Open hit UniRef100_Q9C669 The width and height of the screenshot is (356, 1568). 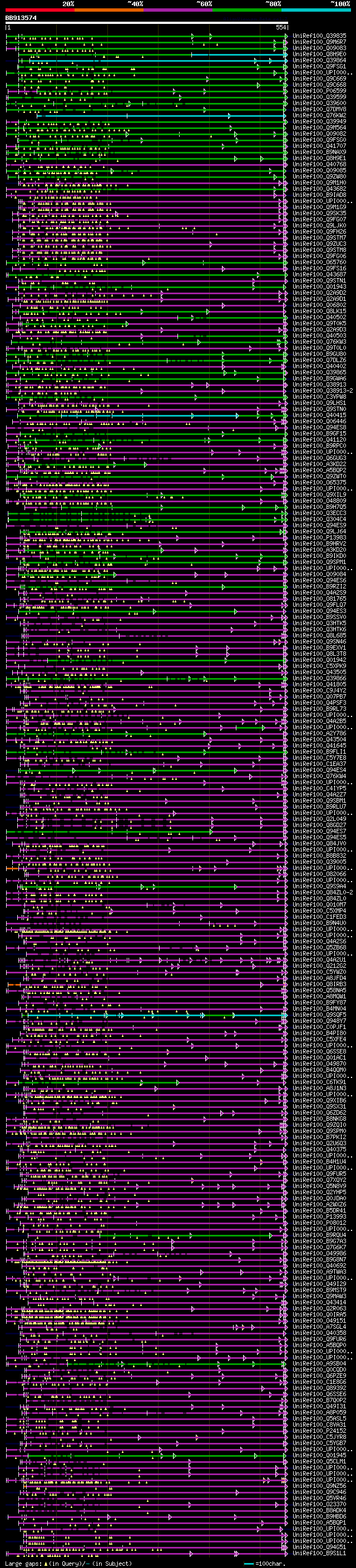point(319,78)
